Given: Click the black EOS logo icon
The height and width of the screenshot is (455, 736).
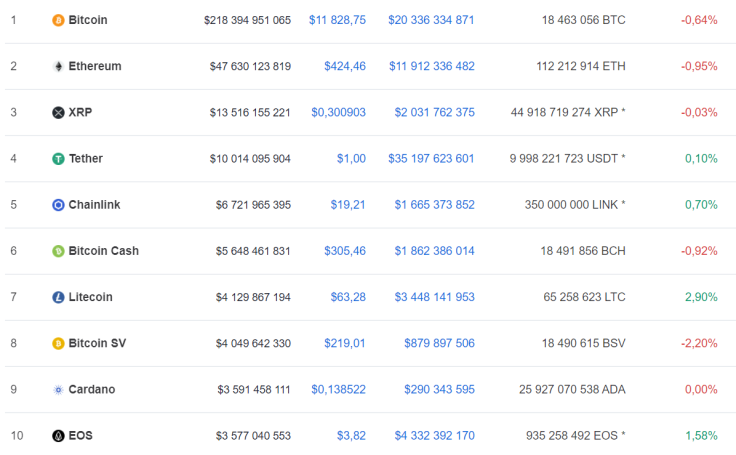Looking at the screenshot, I should pyautogui.click(x=58, y=436).
